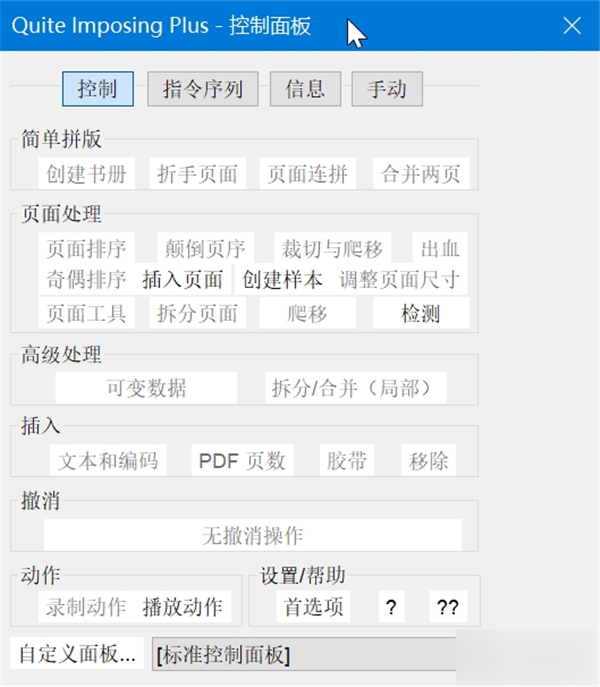The height and width of the screenshot is (687, 600).
Task: Click the 插入页面 button
Action: [x=182, y=280]
